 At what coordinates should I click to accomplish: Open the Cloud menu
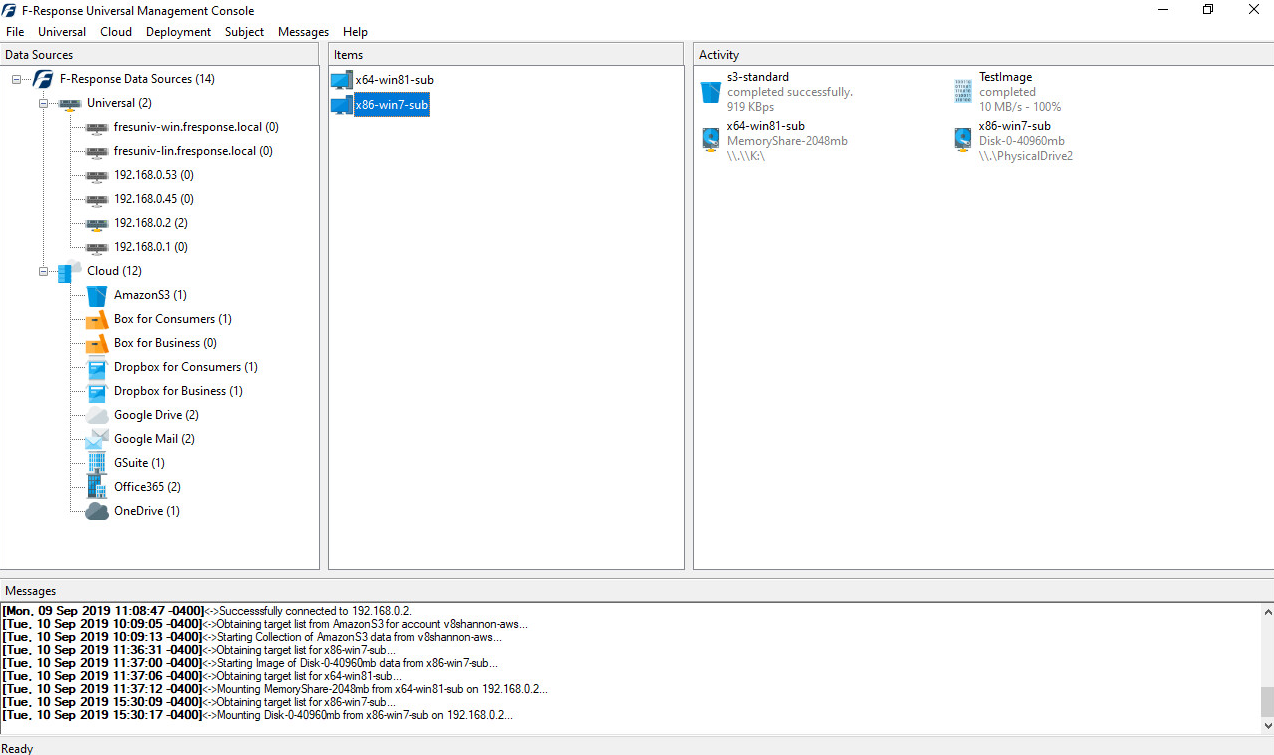coord(116,32)
